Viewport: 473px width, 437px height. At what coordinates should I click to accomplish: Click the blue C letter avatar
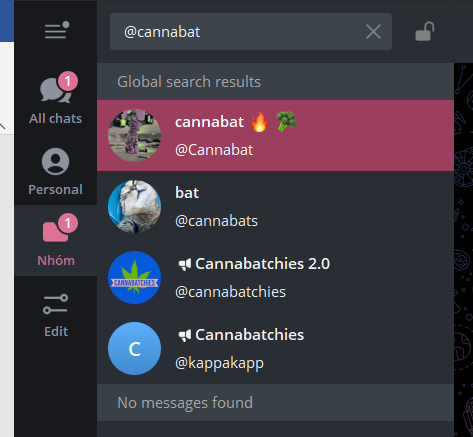point(135,349)
